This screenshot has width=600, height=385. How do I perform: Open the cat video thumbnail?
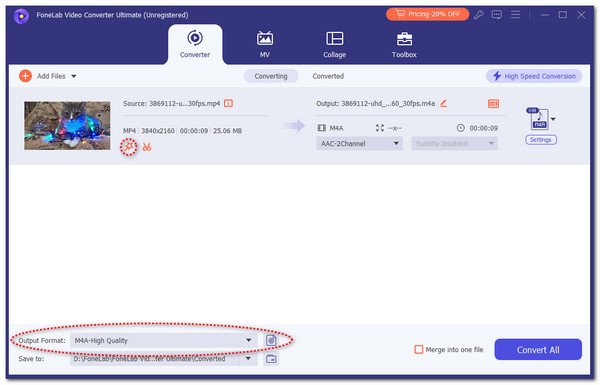coord(67,125)
